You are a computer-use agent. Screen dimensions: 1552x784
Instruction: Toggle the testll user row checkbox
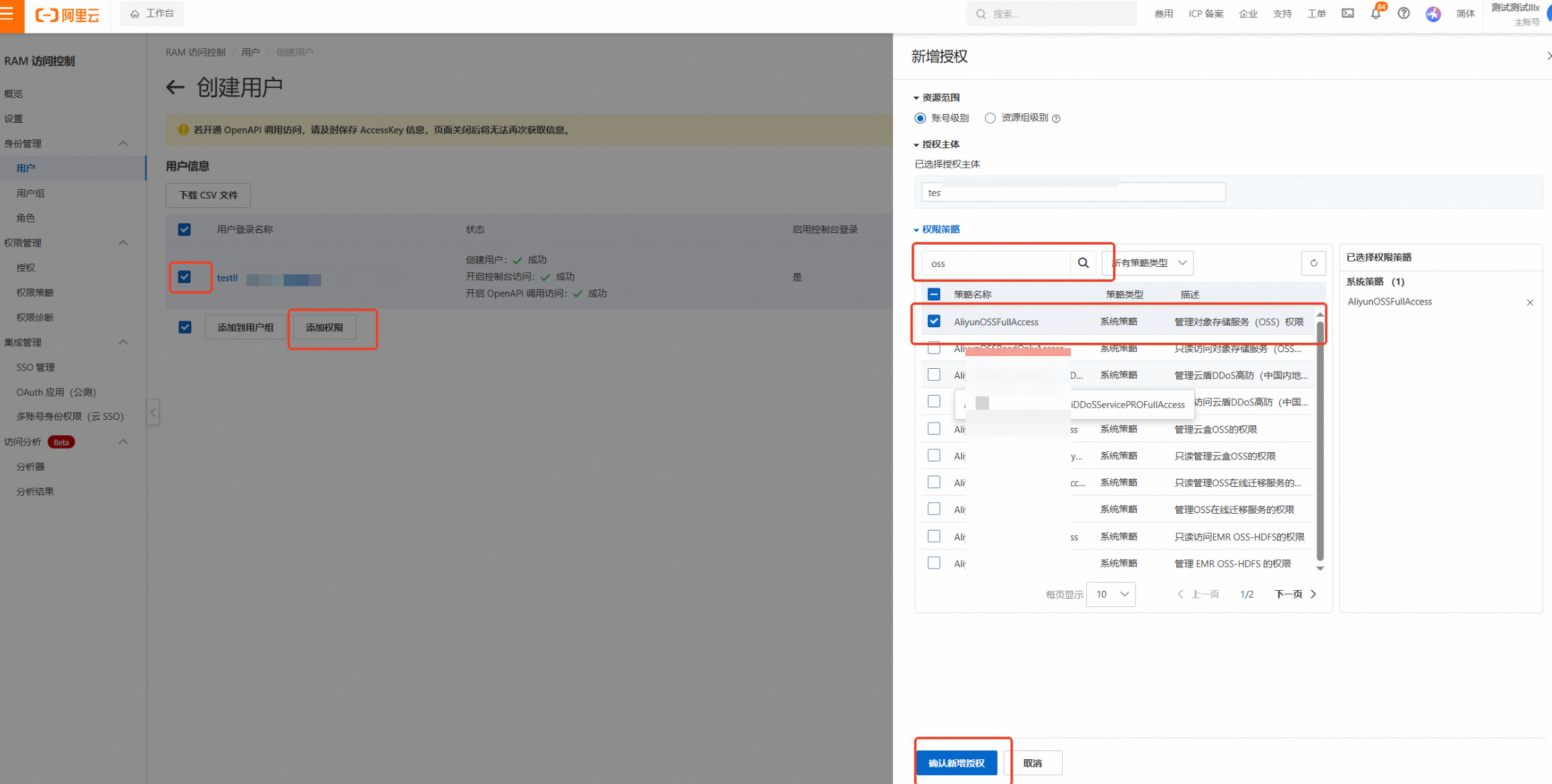[185, 277]
